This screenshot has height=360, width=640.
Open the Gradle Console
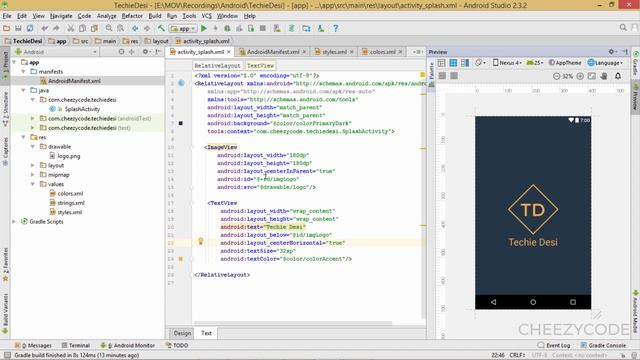(x=603, y=345)
